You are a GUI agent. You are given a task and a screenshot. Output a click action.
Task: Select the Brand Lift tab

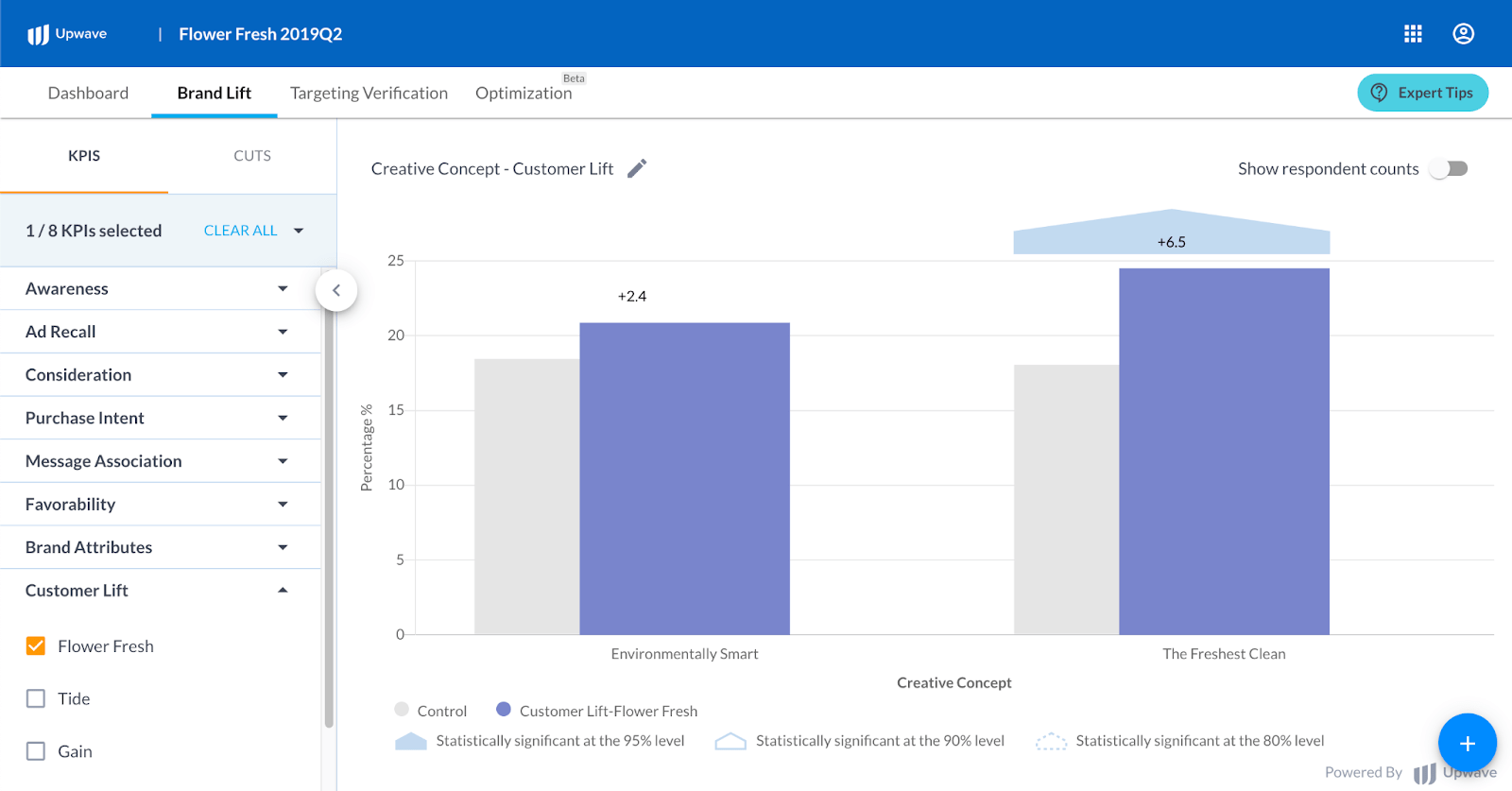click(x=215, y=93)
